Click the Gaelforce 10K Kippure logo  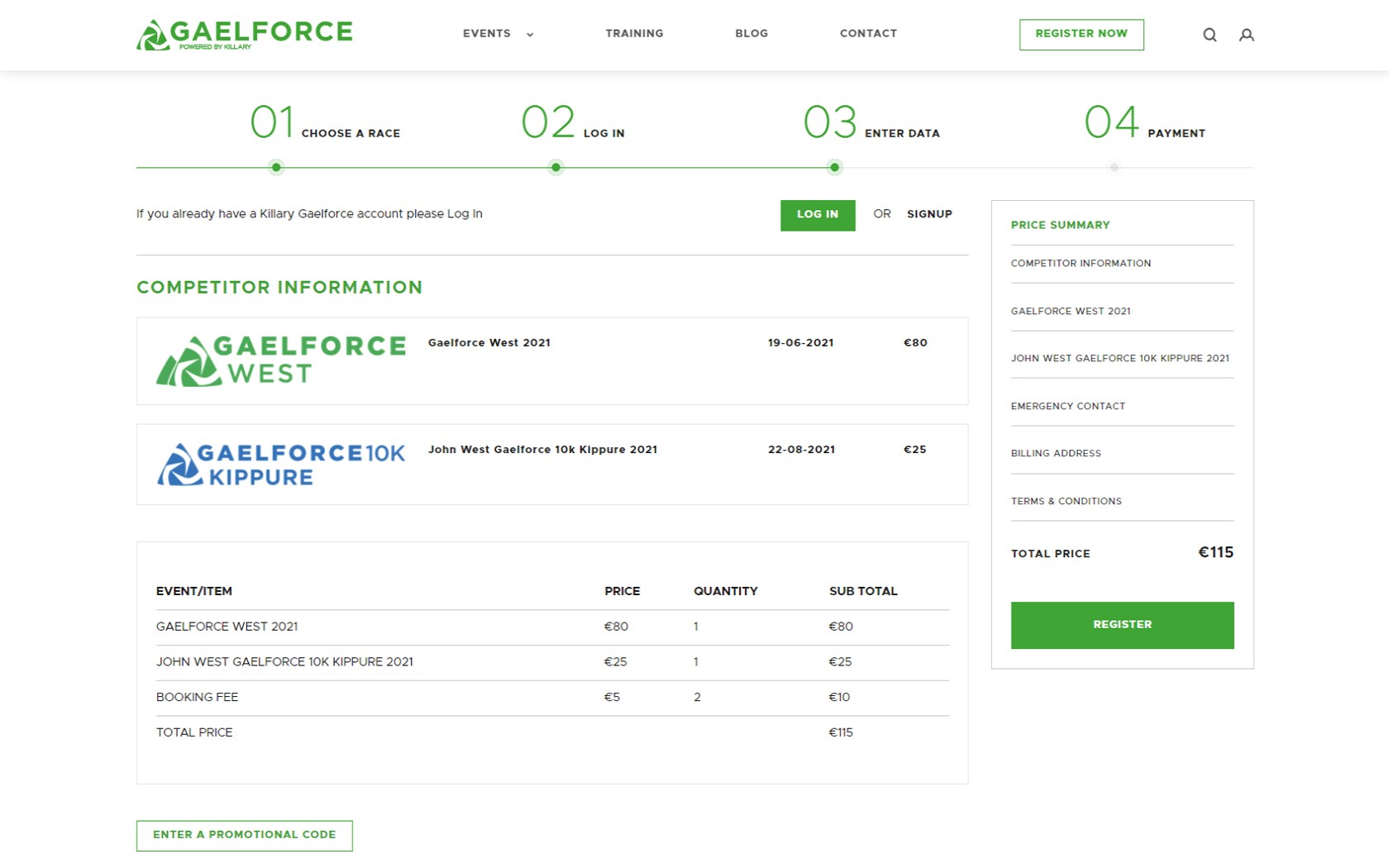[281, 465]
